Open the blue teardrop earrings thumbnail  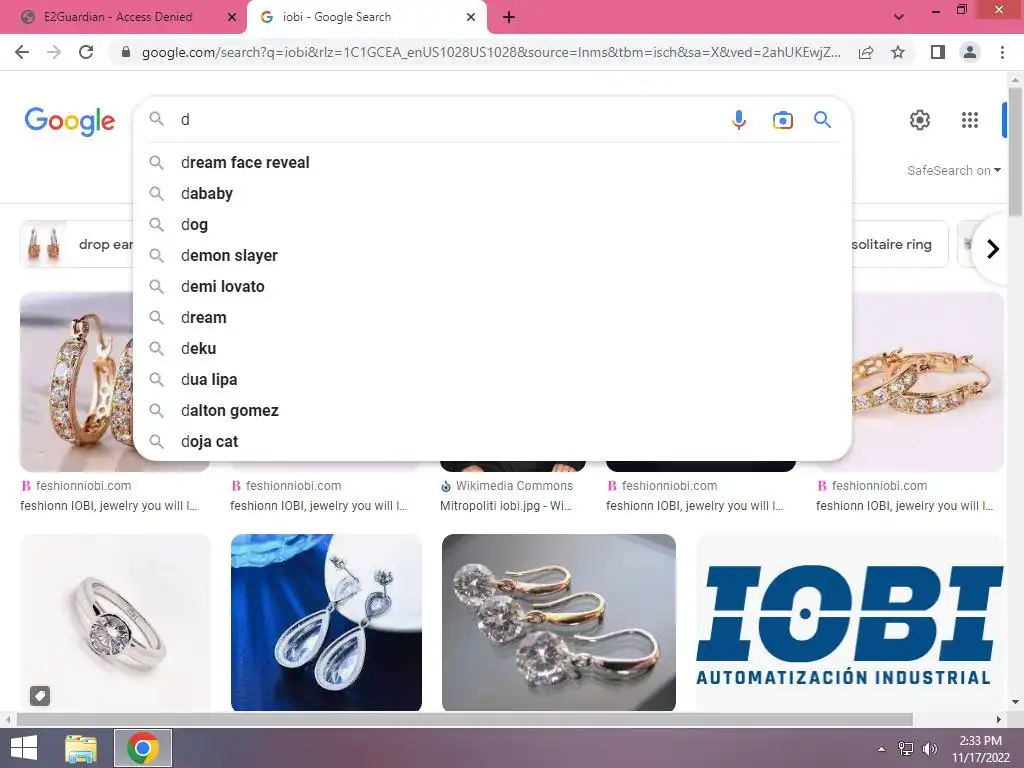point(326,622)
